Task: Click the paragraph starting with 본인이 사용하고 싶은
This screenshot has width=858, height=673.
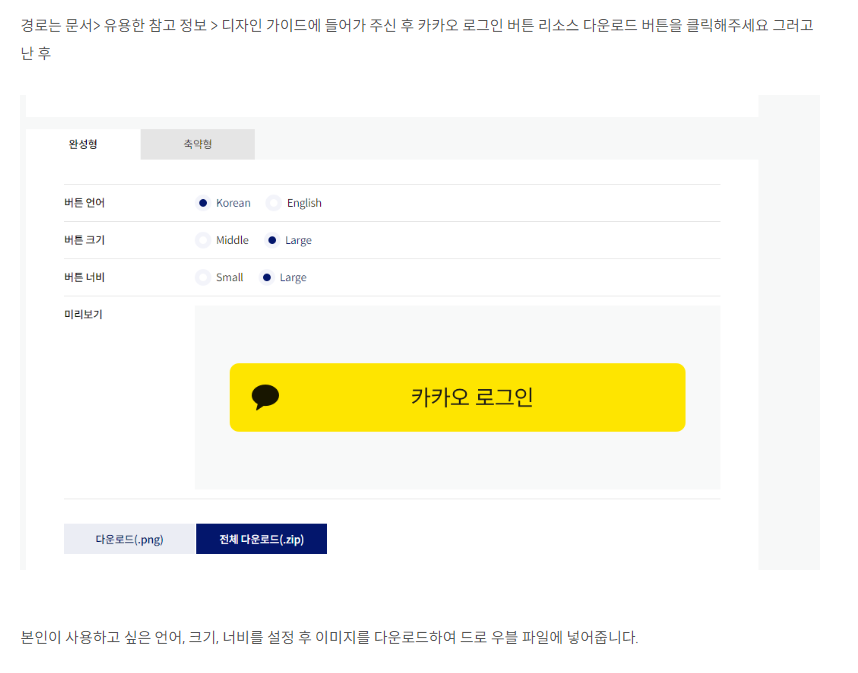Action: [329, 637]
